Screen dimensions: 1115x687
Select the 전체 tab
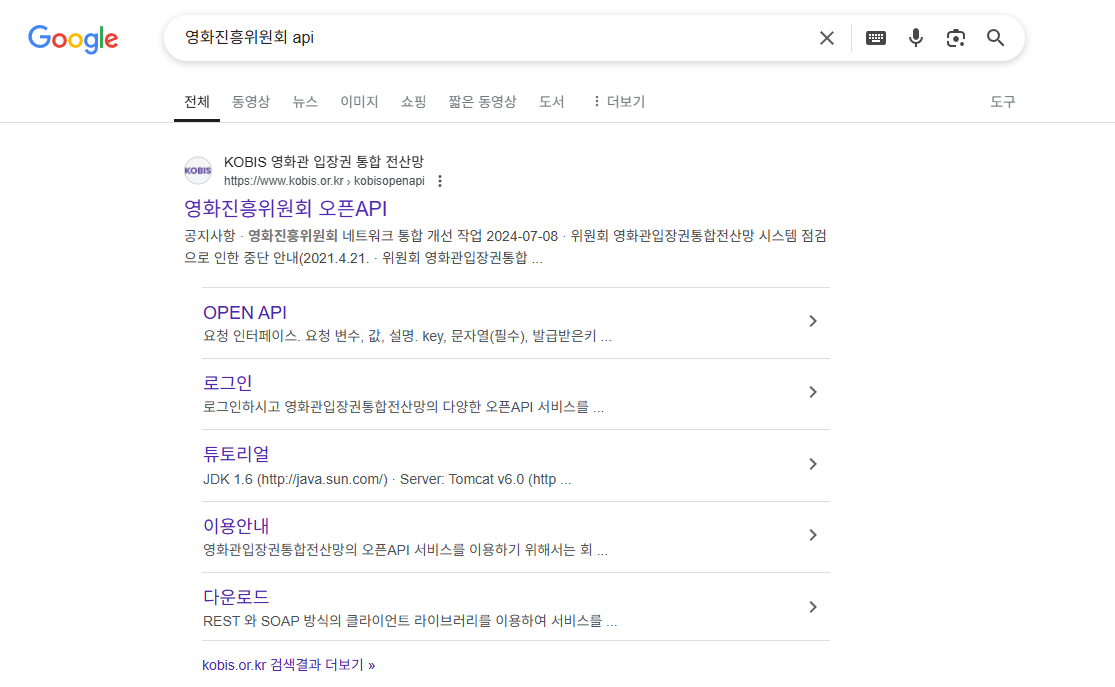click(x=197, y=102)
